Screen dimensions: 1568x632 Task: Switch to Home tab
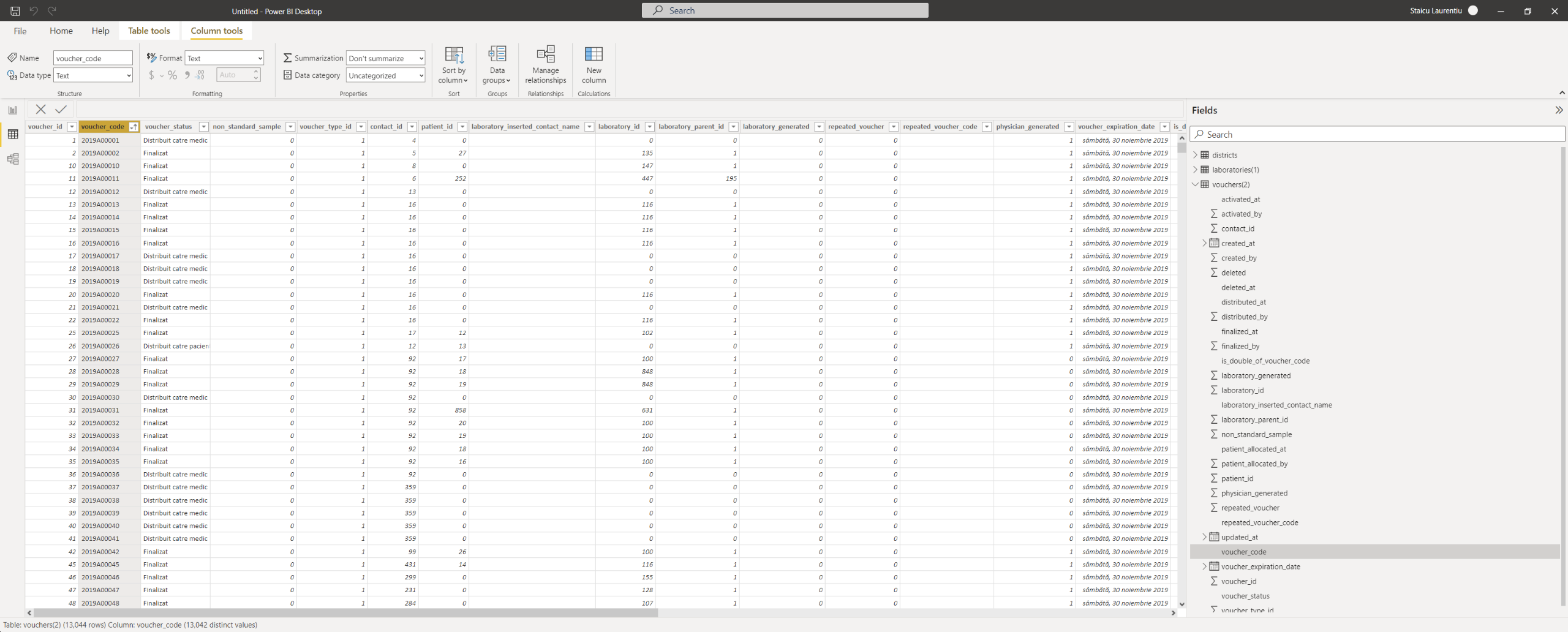click(x=61, y=31)
